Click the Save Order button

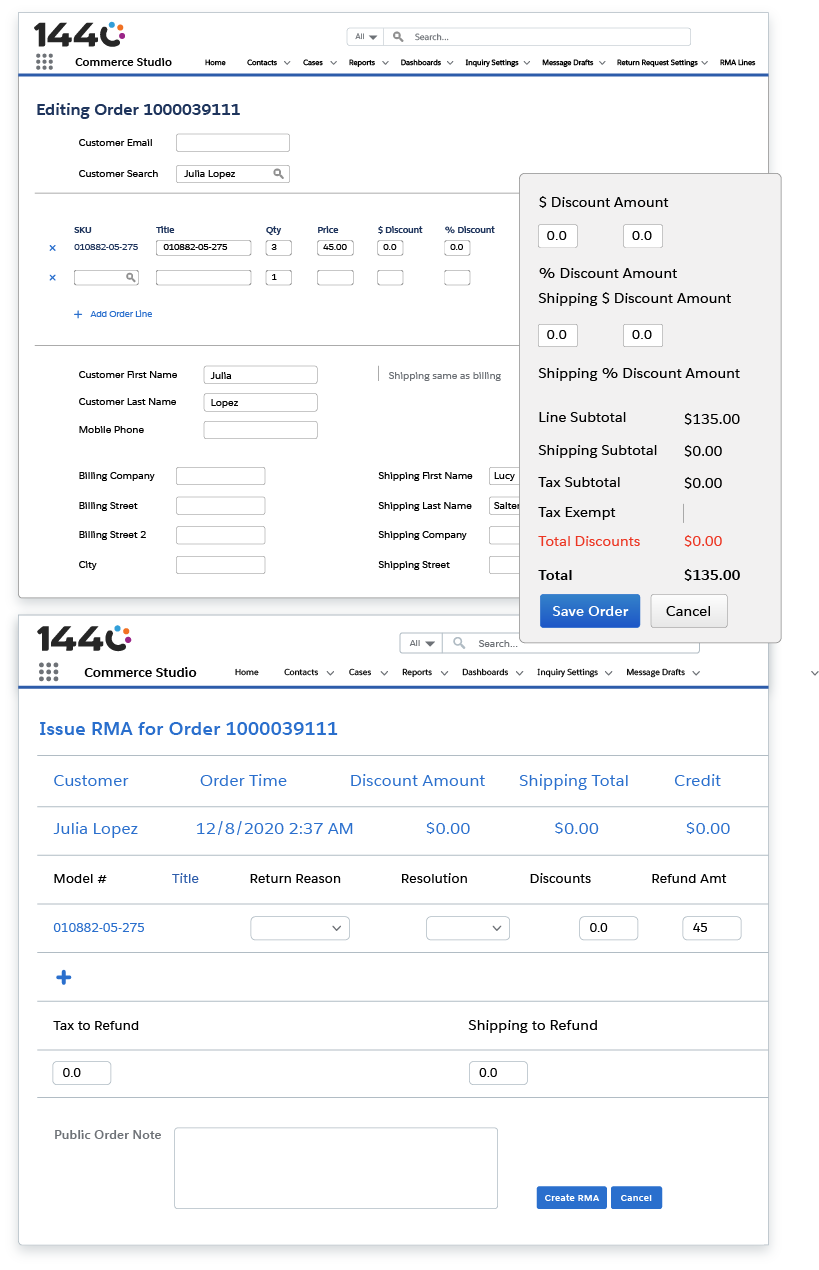590,611
